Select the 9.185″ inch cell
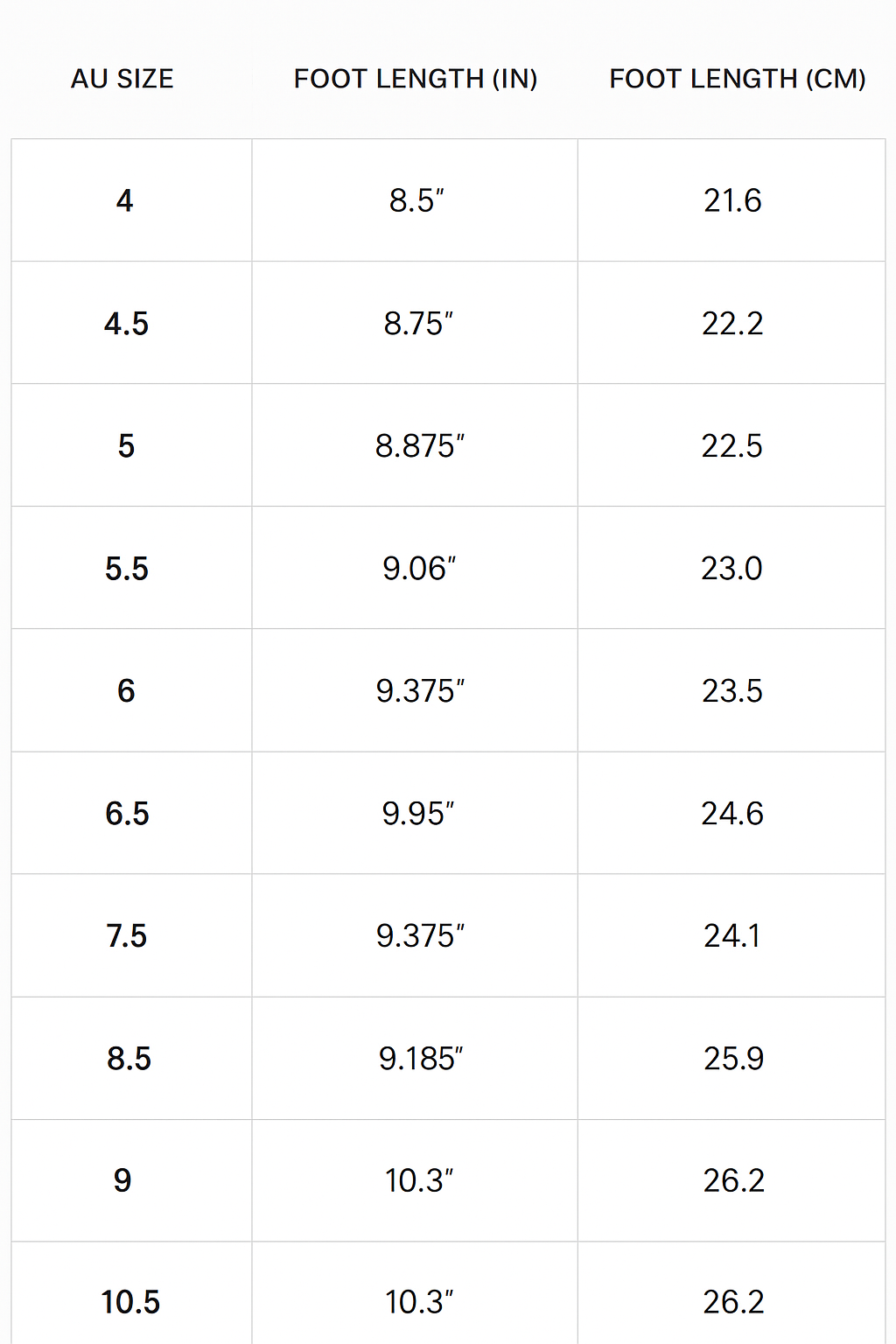896x1344 pixels. coord(420,1059)
